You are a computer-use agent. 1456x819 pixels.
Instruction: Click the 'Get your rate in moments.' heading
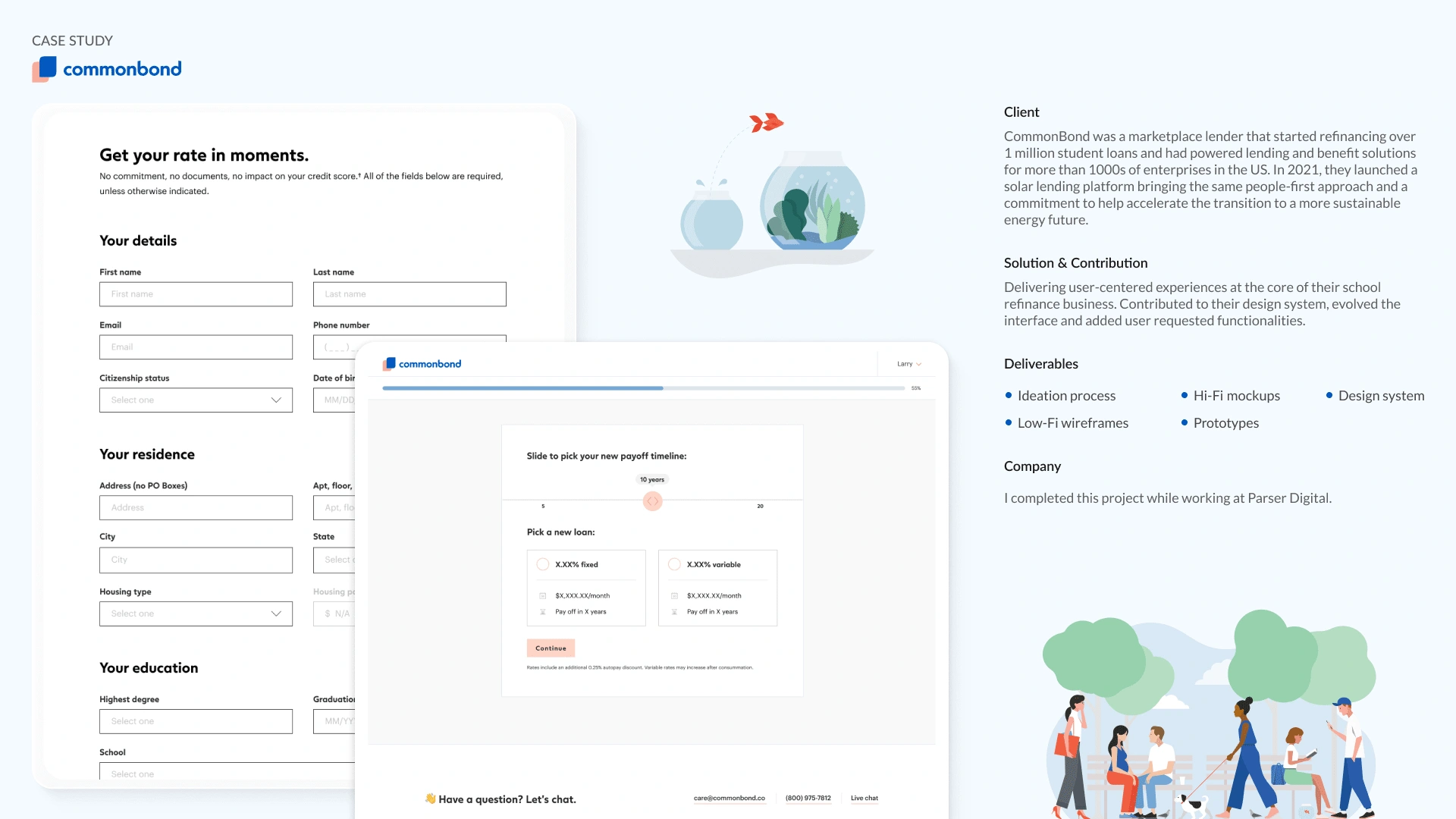[204, 155]
